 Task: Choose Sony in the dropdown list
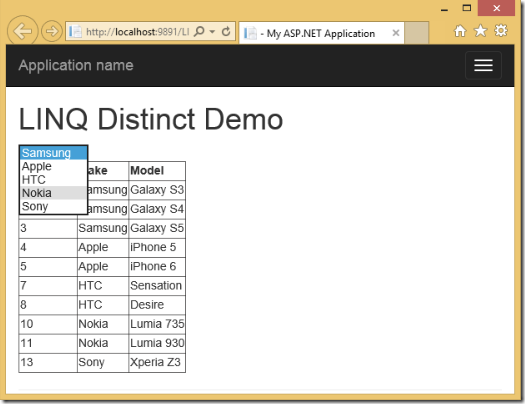54,207
